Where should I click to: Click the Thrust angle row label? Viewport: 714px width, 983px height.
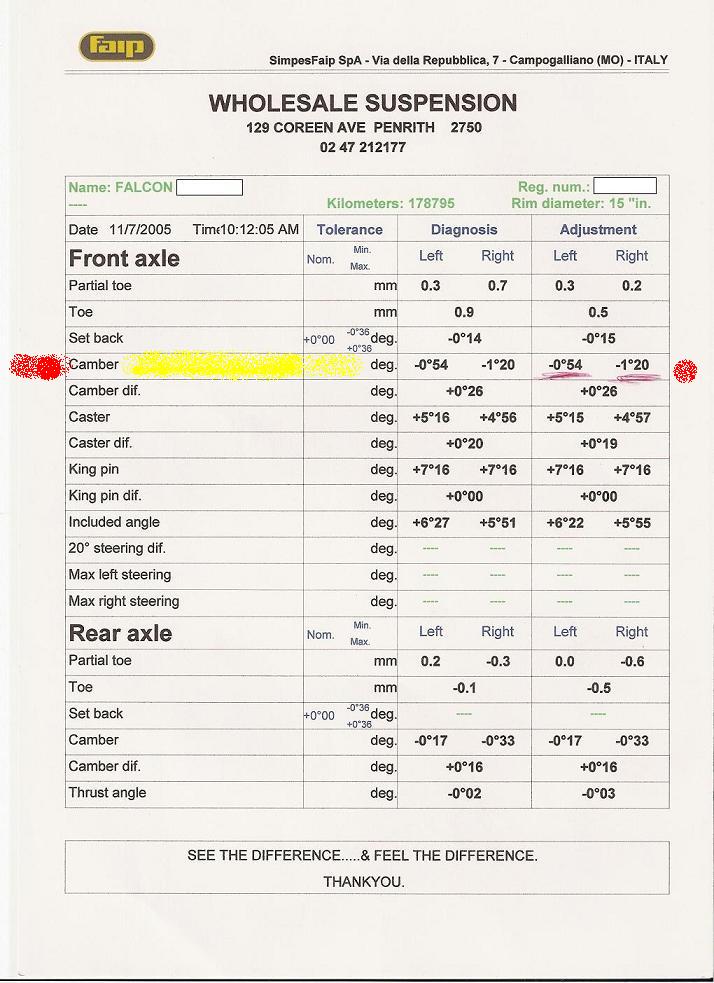(107, 793)
